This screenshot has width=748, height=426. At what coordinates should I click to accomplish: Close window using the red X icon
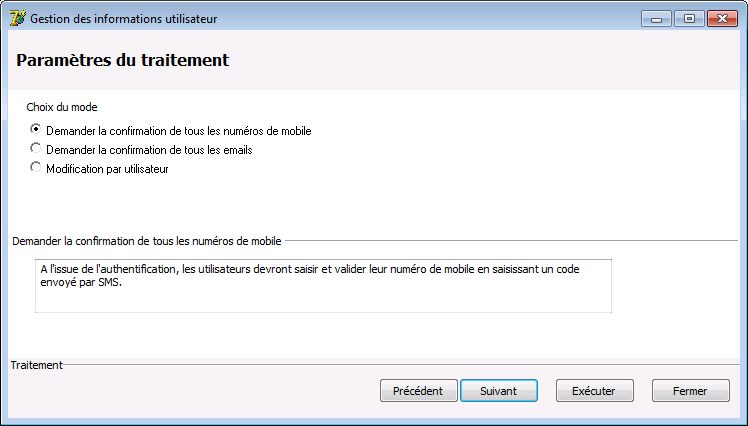(722, 19)
